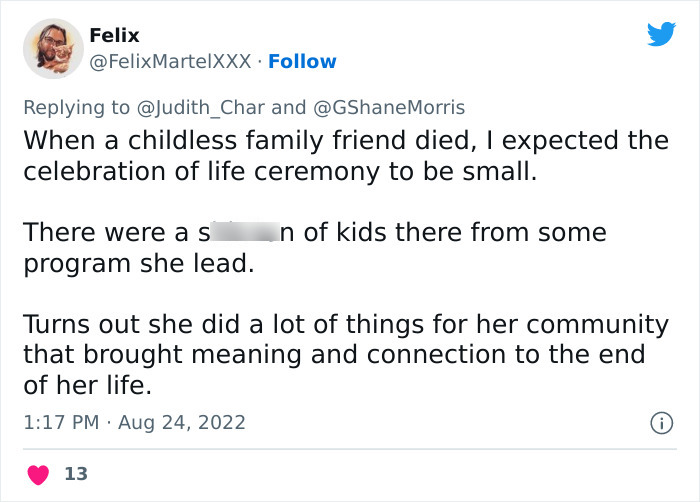The image size is (700, 502).
Task: Click the Twitter bird logo
Action: click(x=661, y=35)
